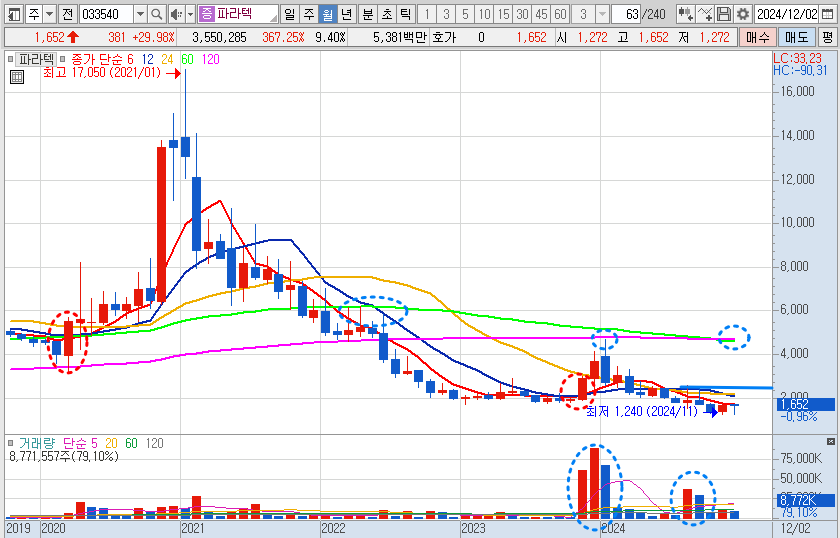Click the add indicator line icon
Viewport: 840px width, 538px height.
704,14
